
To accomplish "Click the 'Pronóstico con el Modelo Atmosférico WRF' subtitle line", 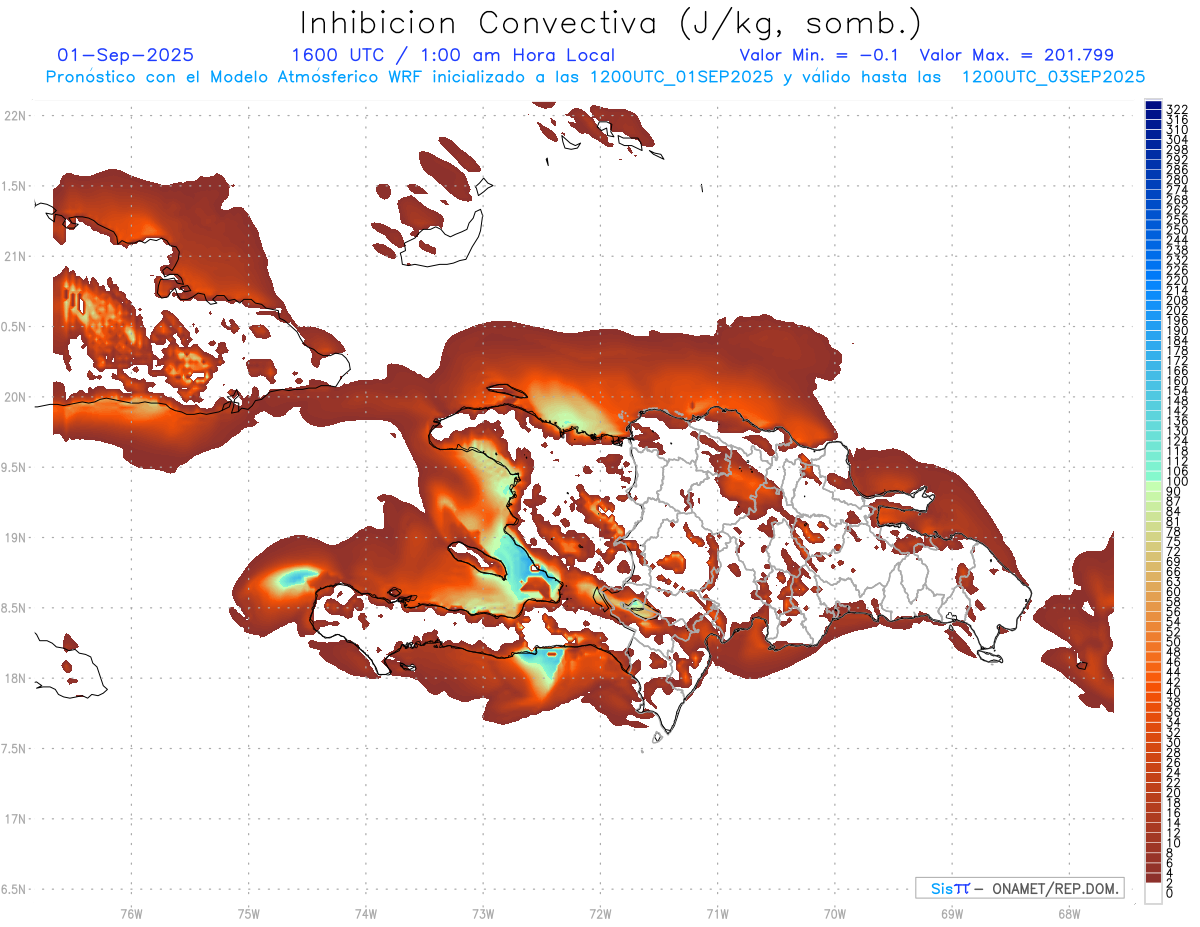I will (595, 76).
